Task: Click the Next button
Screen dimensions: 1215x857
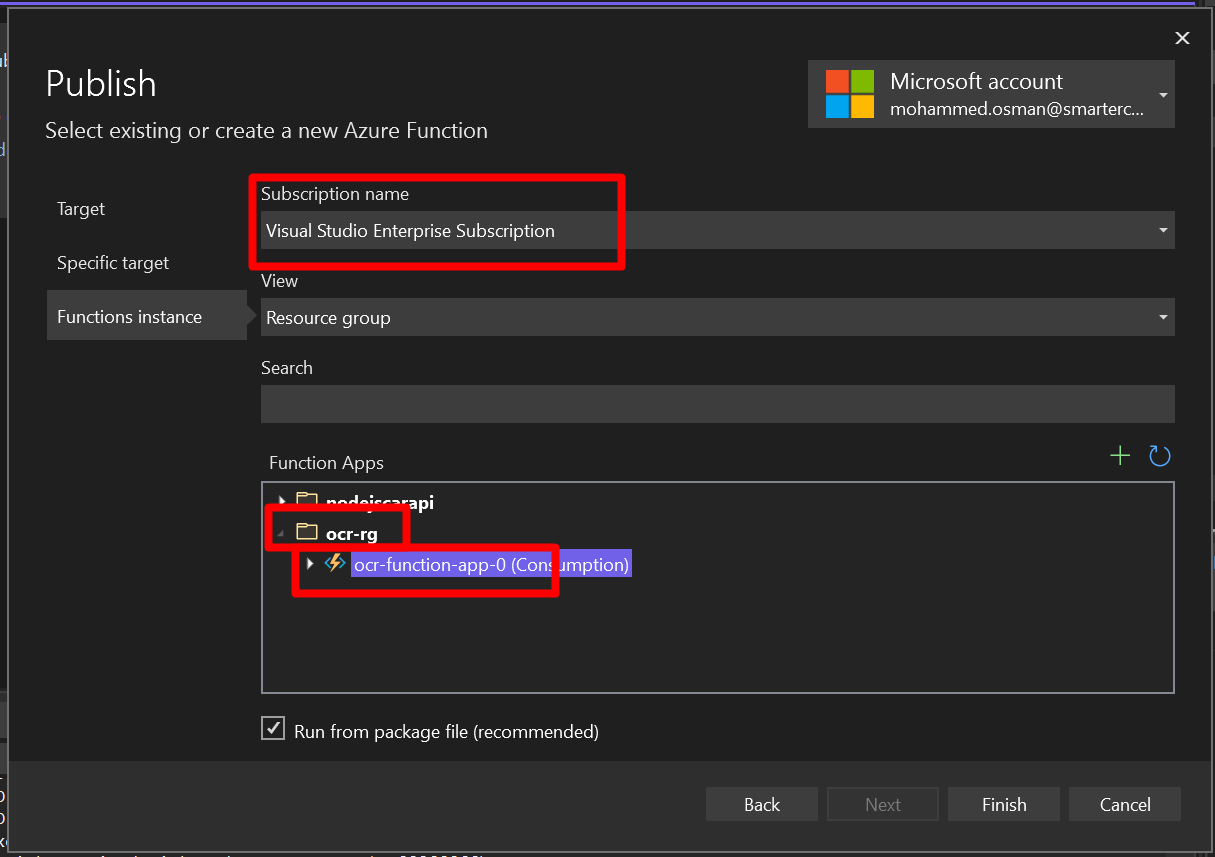Action: point(883,805)
